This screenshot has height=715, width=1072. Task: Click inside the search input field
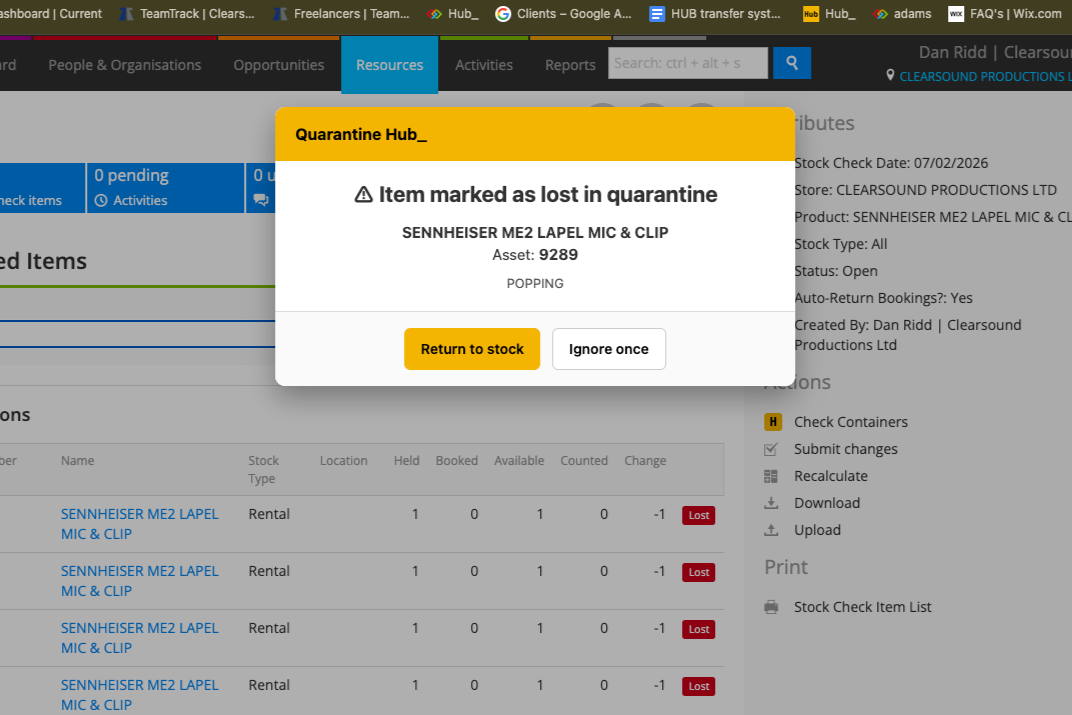[687, 63]
